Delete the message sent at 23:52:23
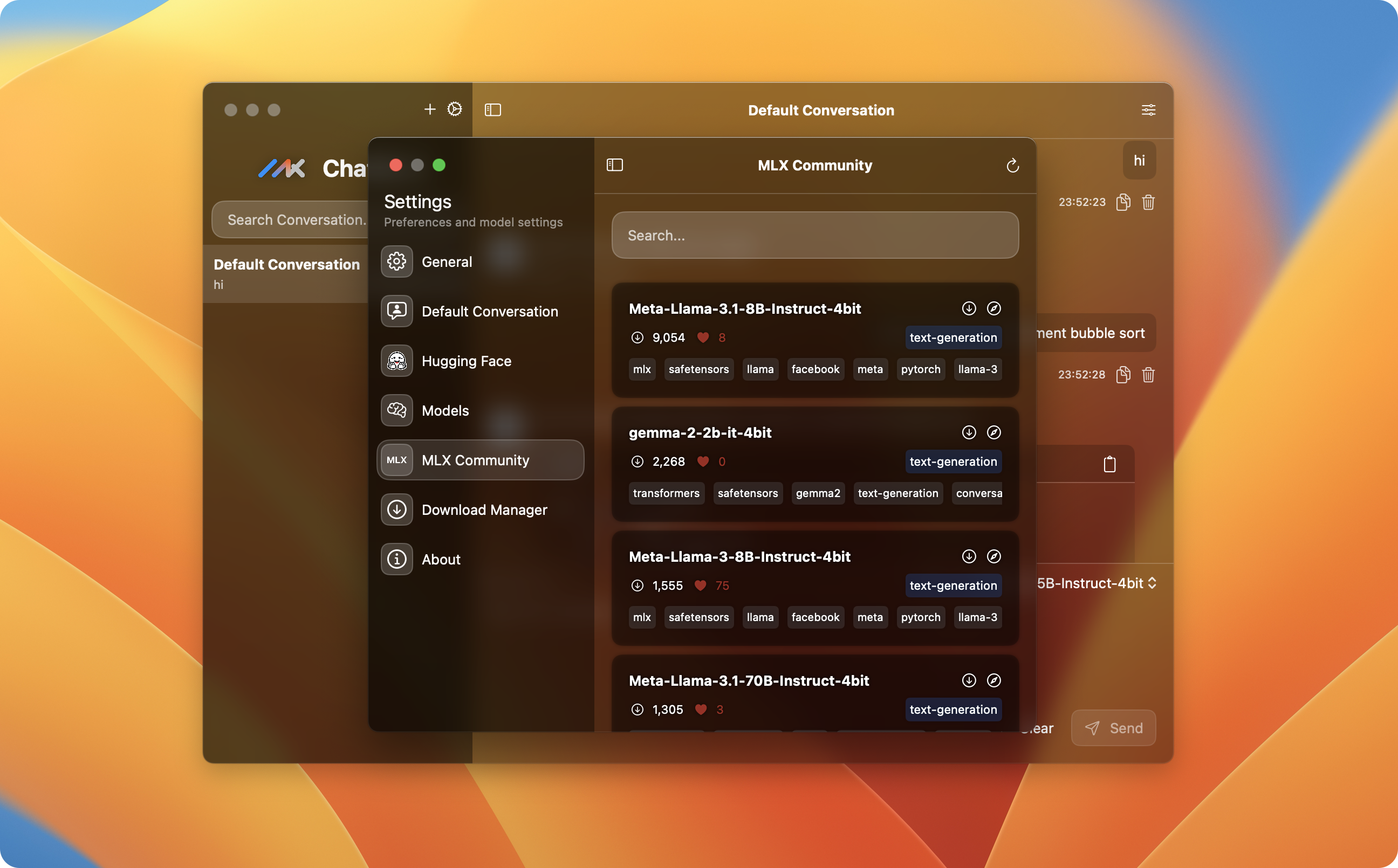This screenshot has width=1398, height=868. (x=1148, y=202)
